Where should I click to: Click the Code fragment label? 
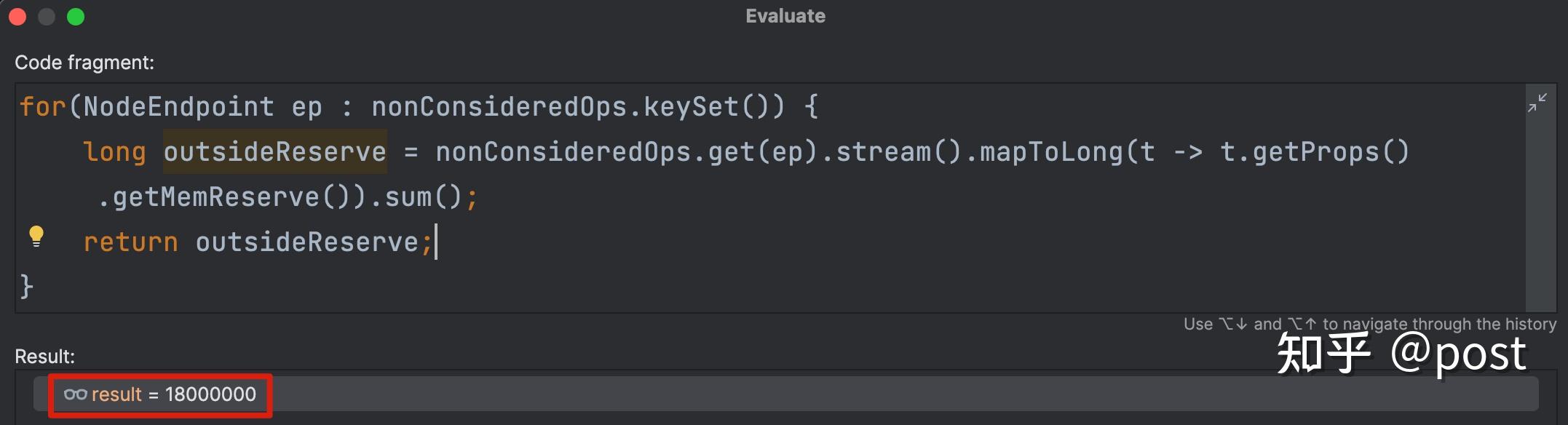tap(84, 63)
